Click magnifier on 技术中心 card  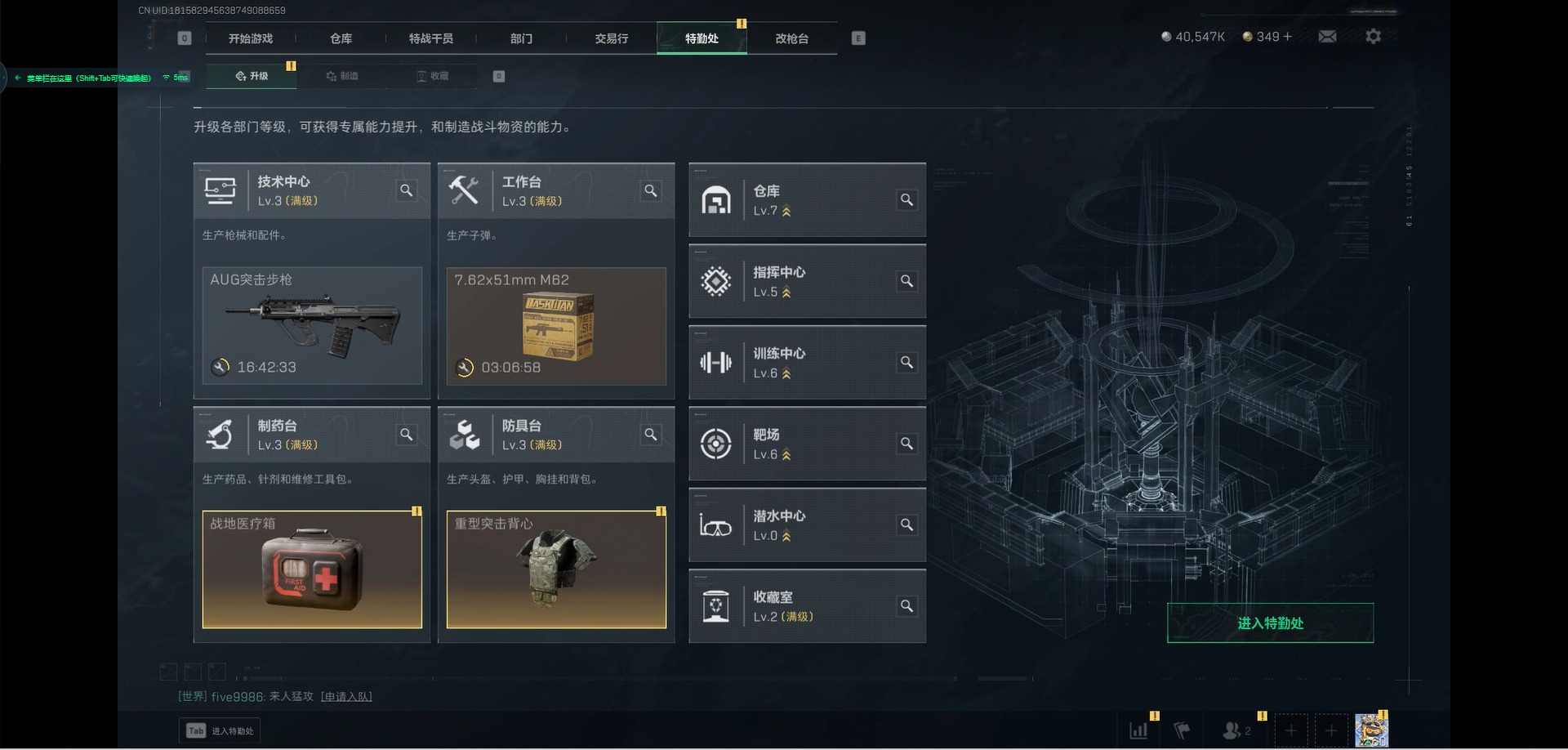pyautogui.click(x=406, y=190)
